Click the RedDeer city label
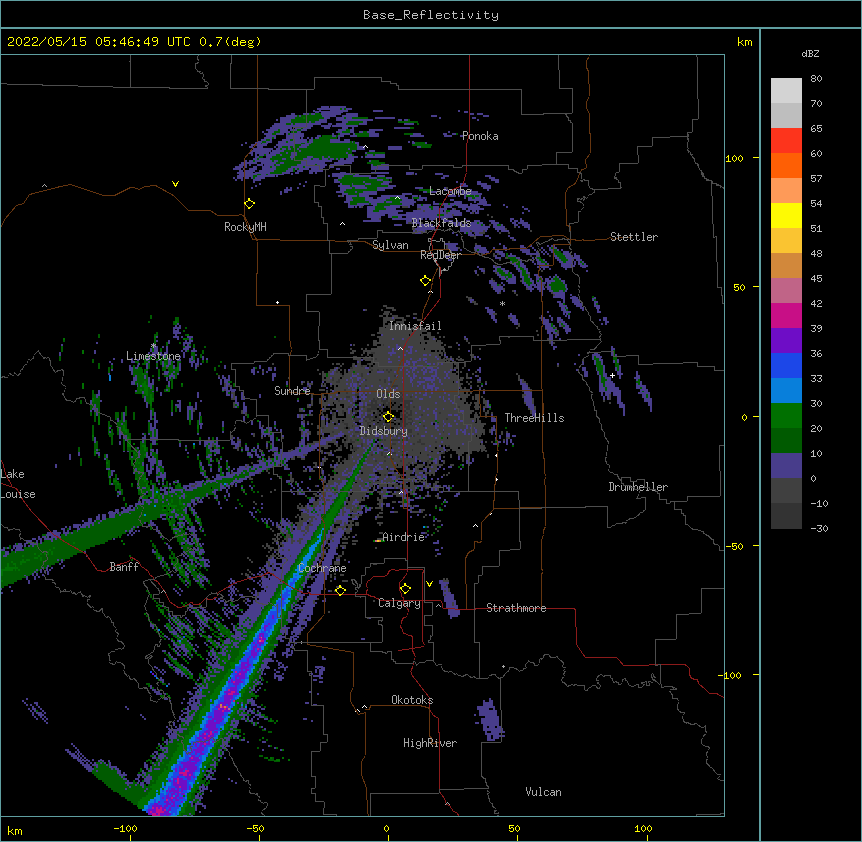The width and height of the screenshot is (862, 842). [x=440, y=255]
